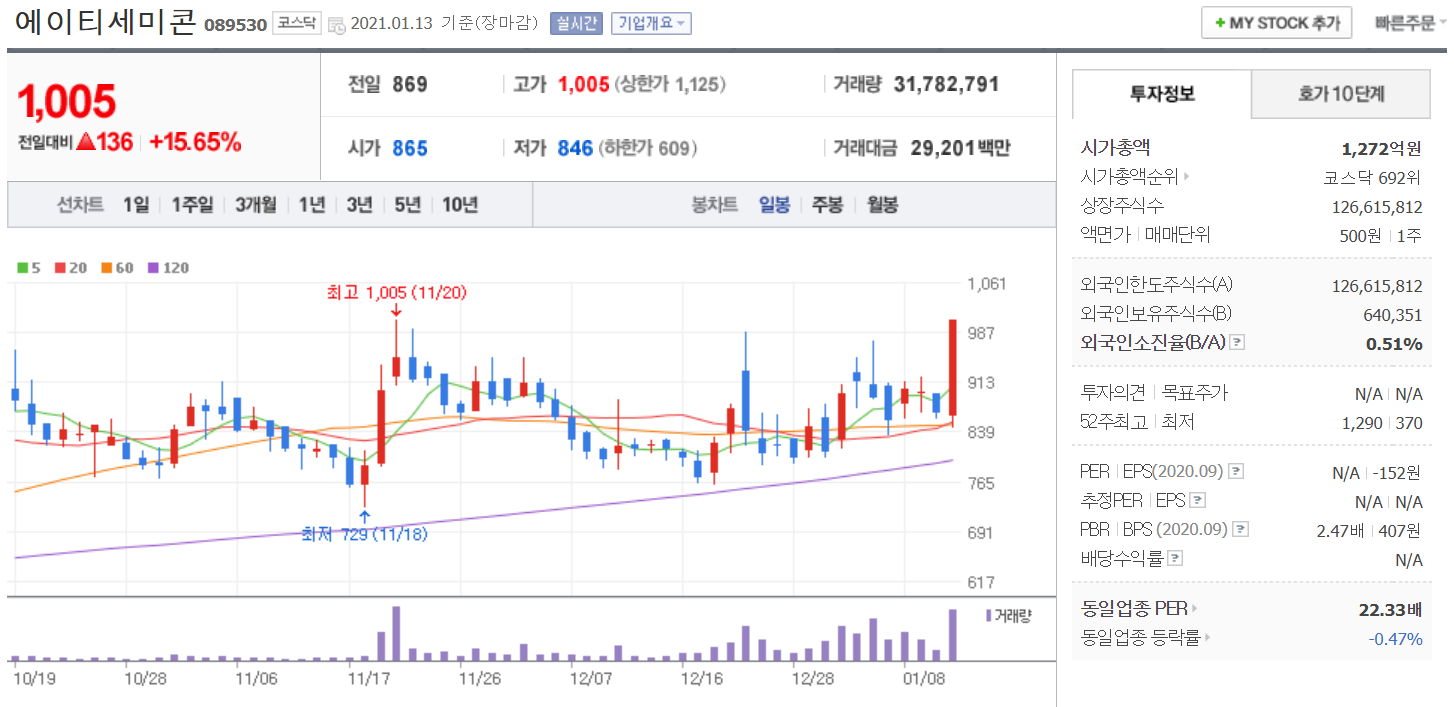Switch to the 호가10단계 tab
The image size is (1454, 707).
(1341, 94)
